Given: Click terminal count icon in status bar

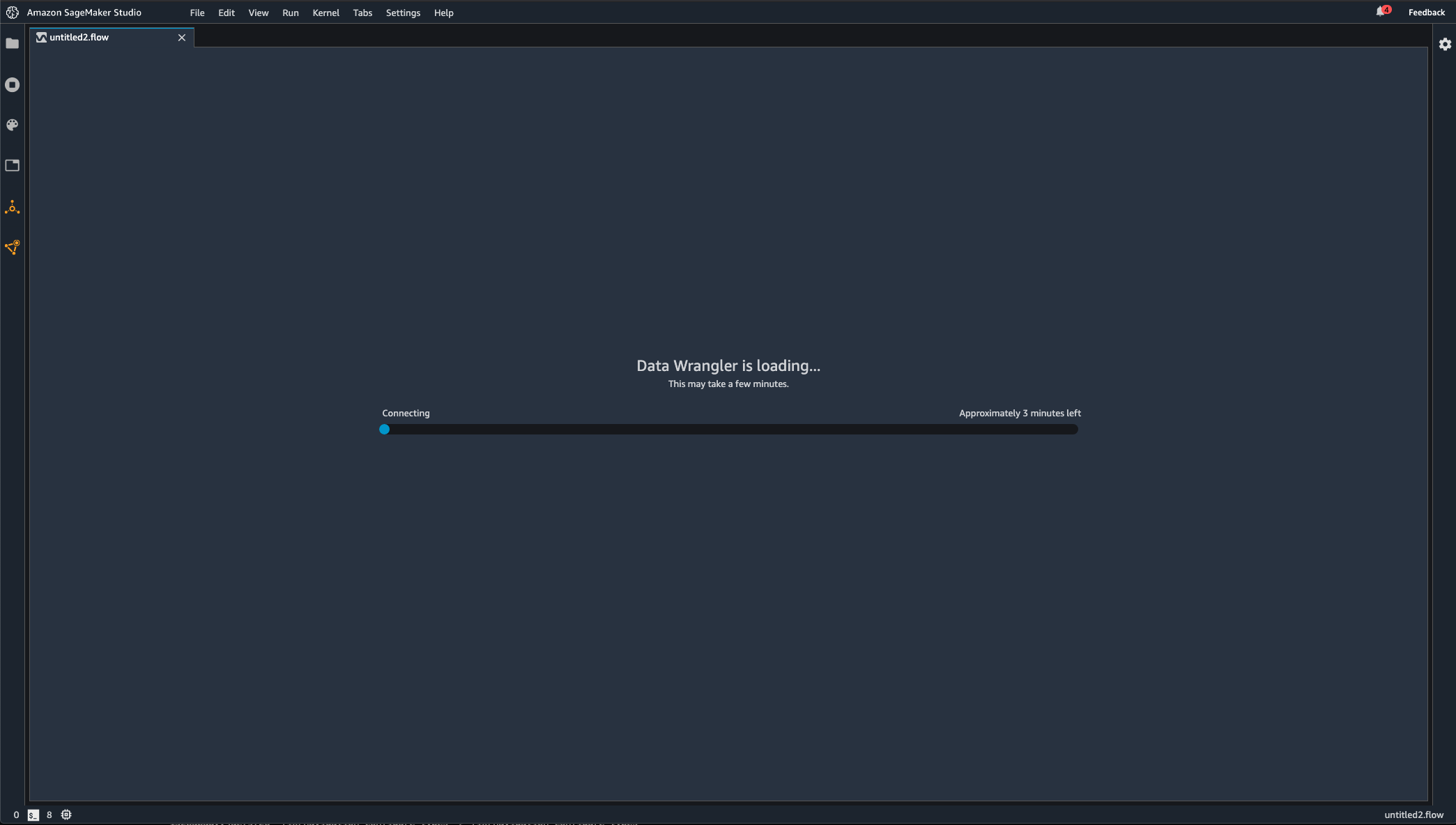Looking at the screenshot, I should tap(33, 815).
